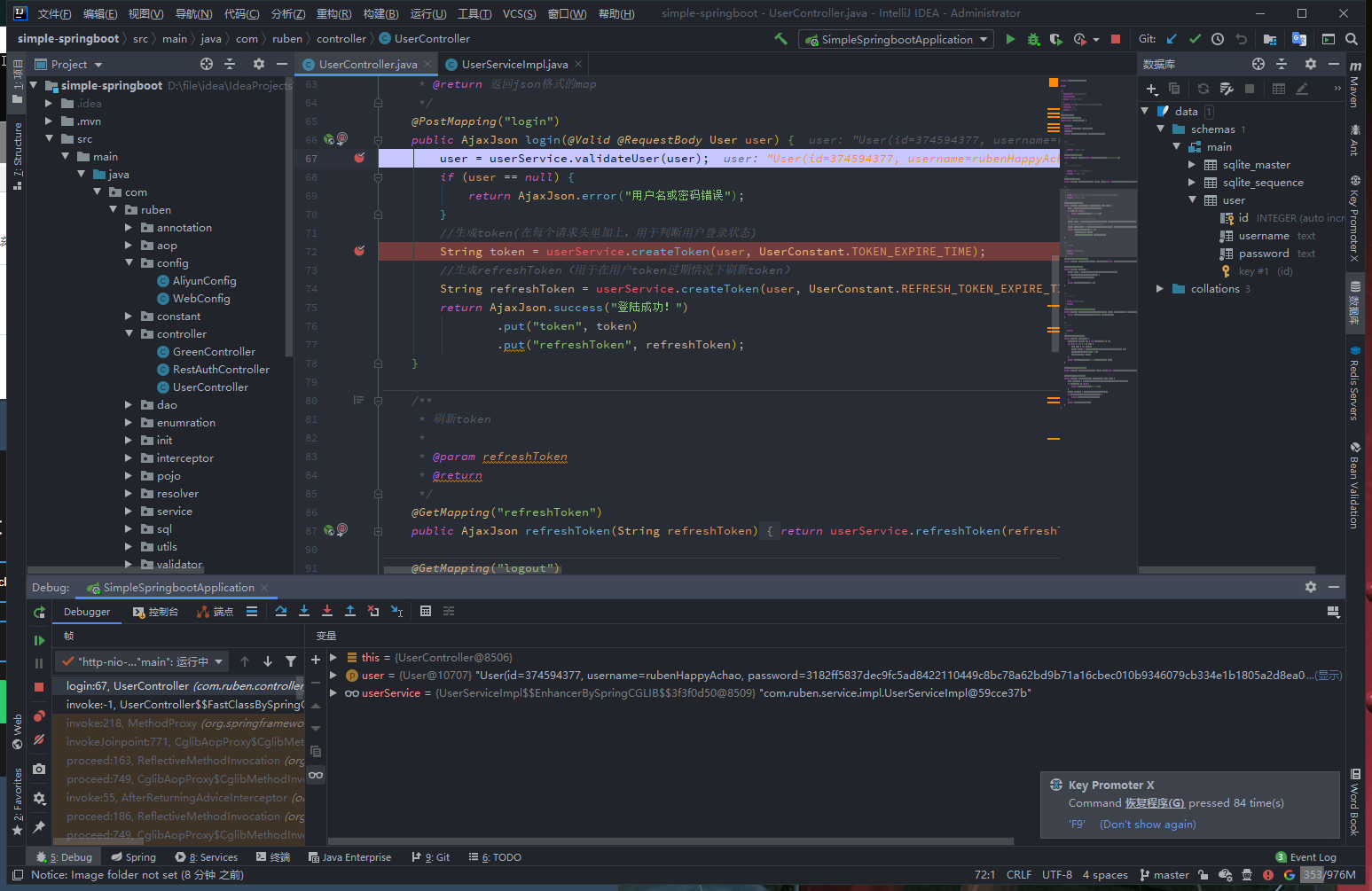The height and width of the screenshot is (891, 1372).
Task: Open the SimpleSpringbootApplication run configuration dropdown
Action: [x=897, y=39]
